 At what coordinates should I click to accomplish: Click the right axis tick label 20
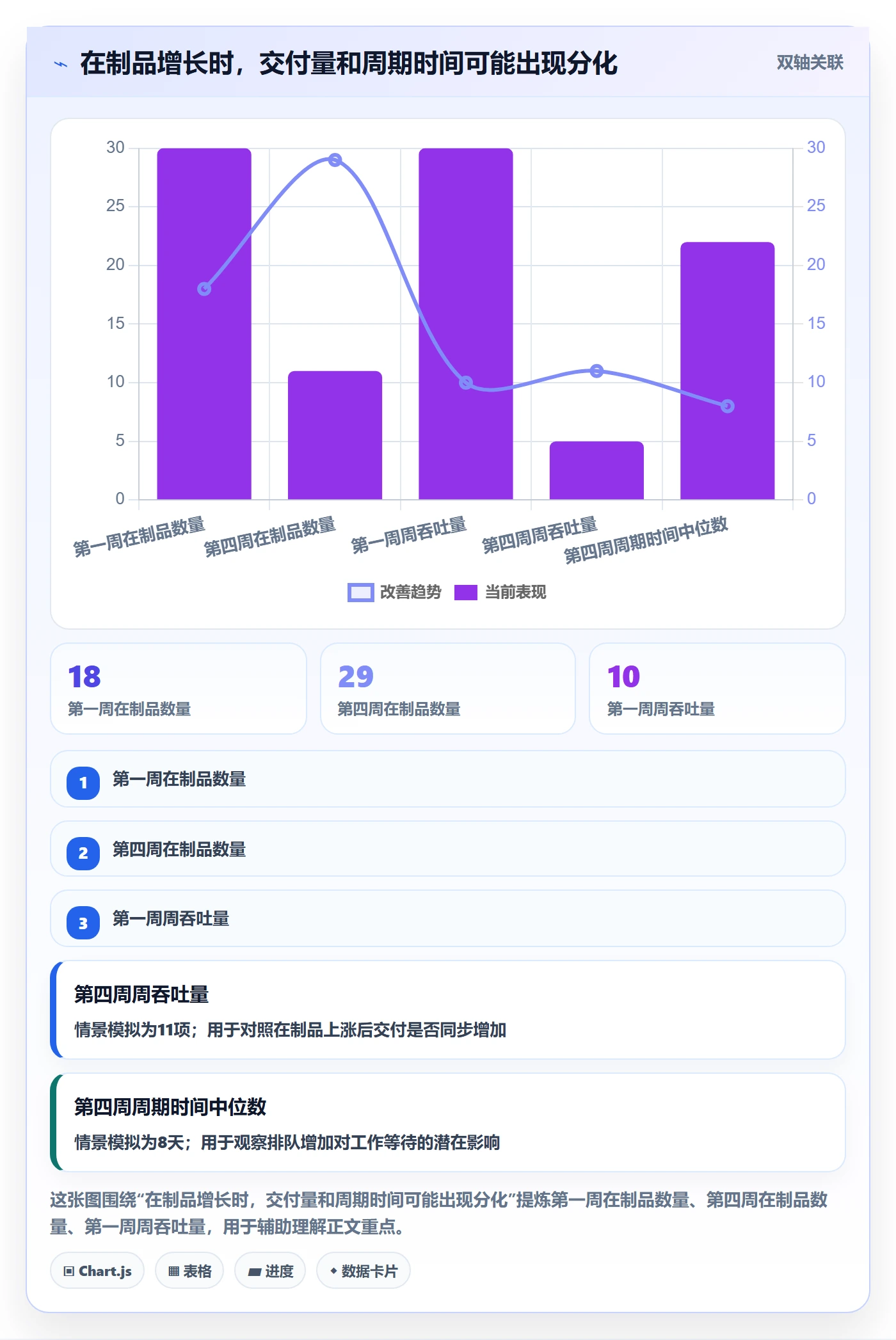816,264
